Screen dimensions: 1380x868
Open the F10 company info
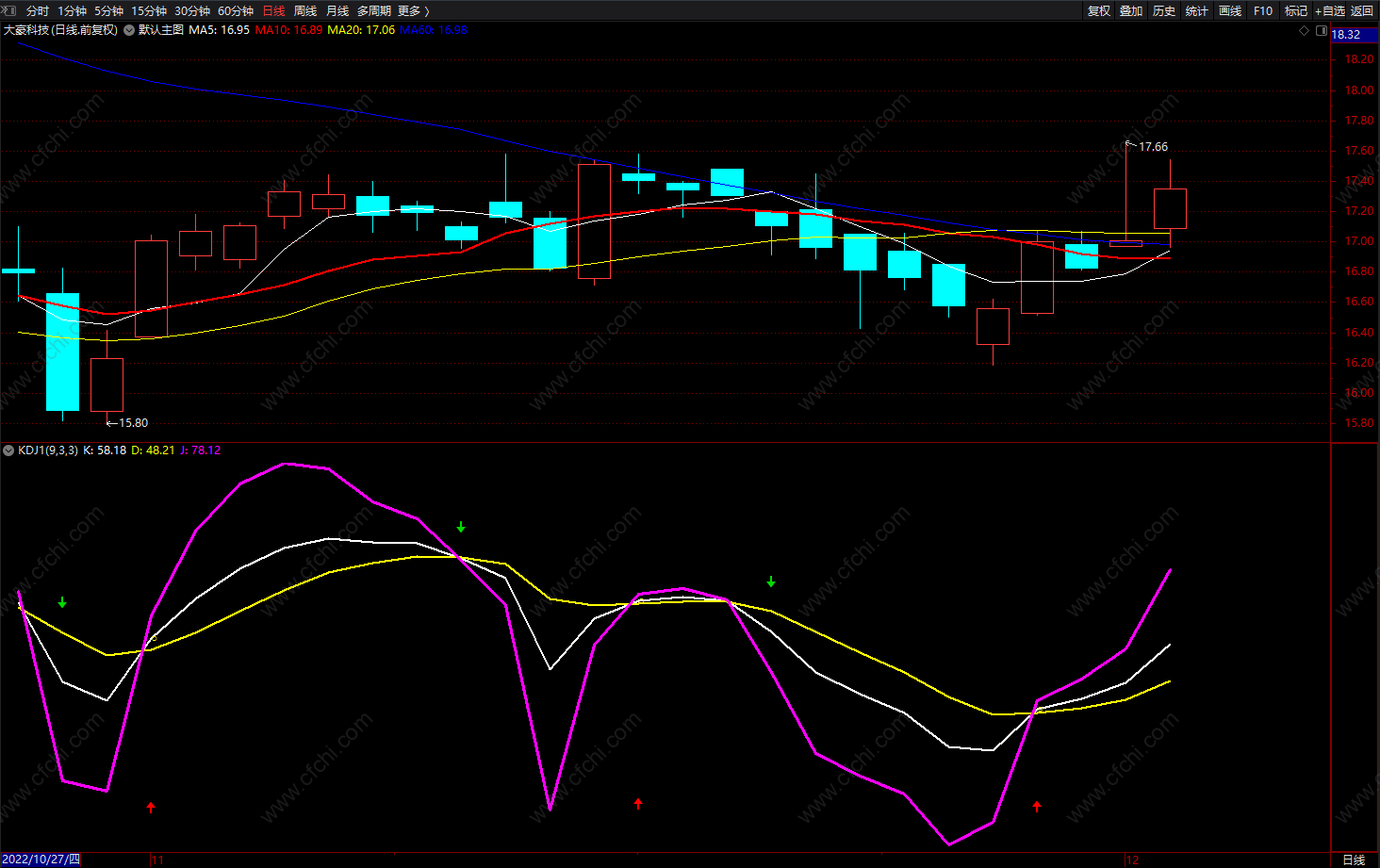coord(1263,10)
